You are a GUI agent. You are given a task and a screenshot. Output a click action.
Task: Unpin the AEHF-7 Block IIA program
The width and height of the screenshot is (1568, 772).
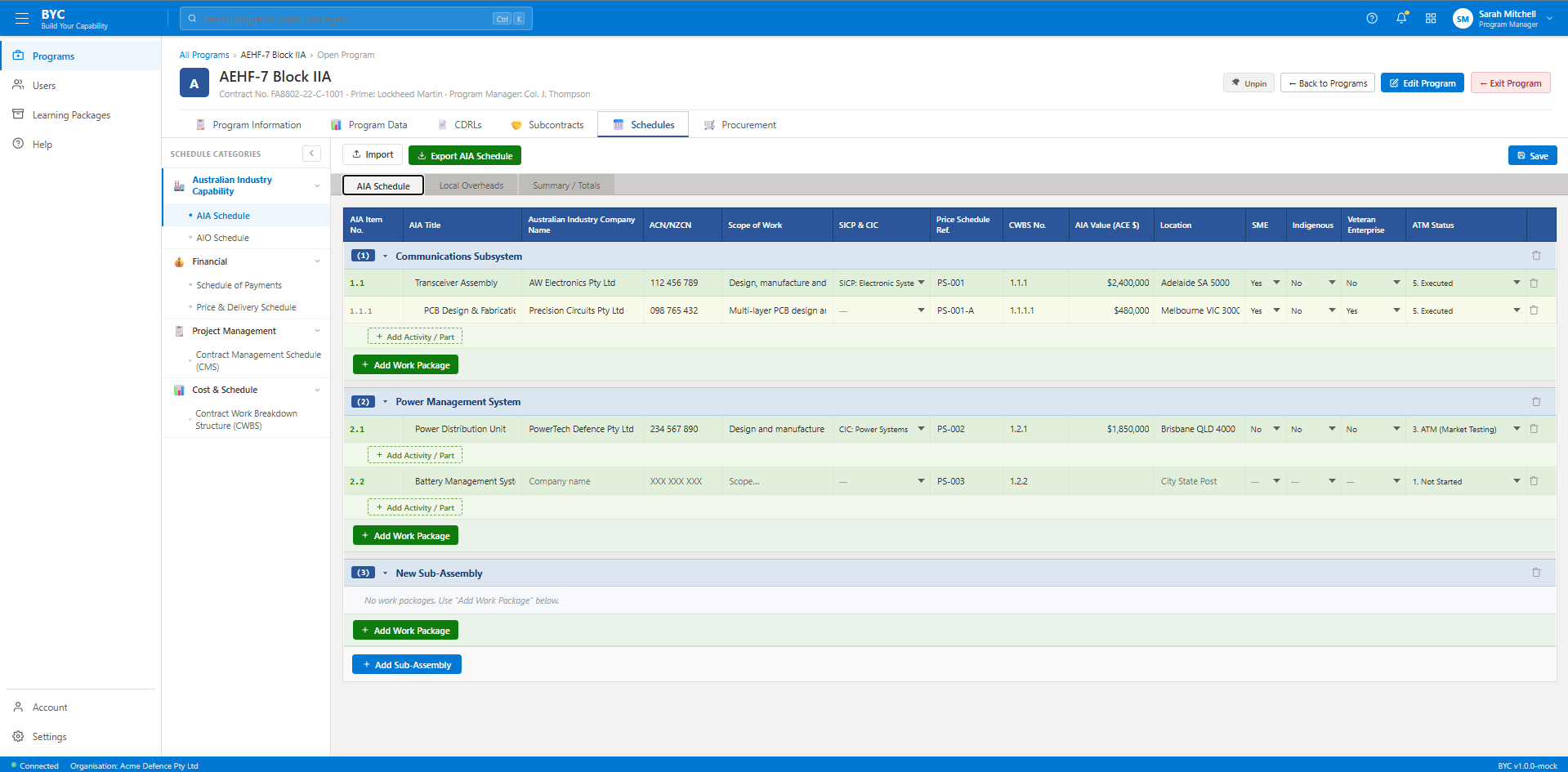click(1249, 83)
